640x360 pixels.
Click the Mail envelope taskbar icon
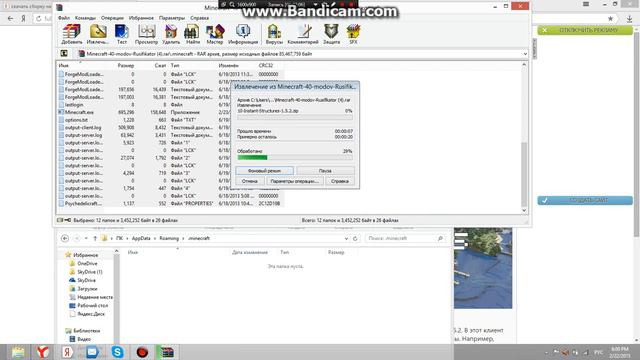point(92,352)
